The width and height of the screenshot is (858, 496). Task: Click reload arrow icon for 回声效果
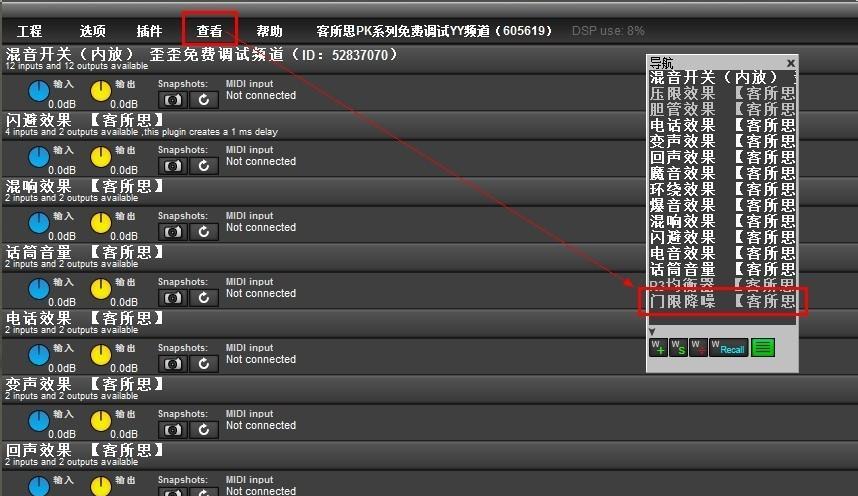(x=204, y=492)
